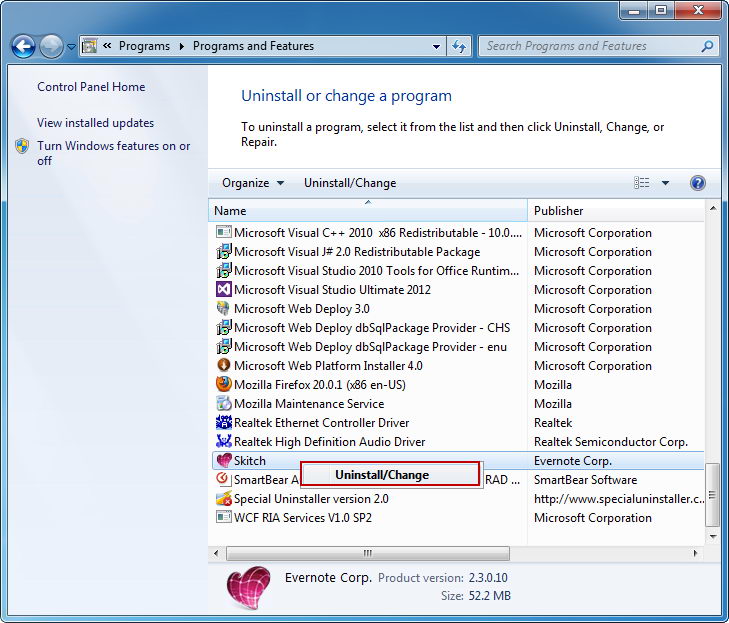Click the search magnifier icon
The image size is (729, 623).
[707, 46]
